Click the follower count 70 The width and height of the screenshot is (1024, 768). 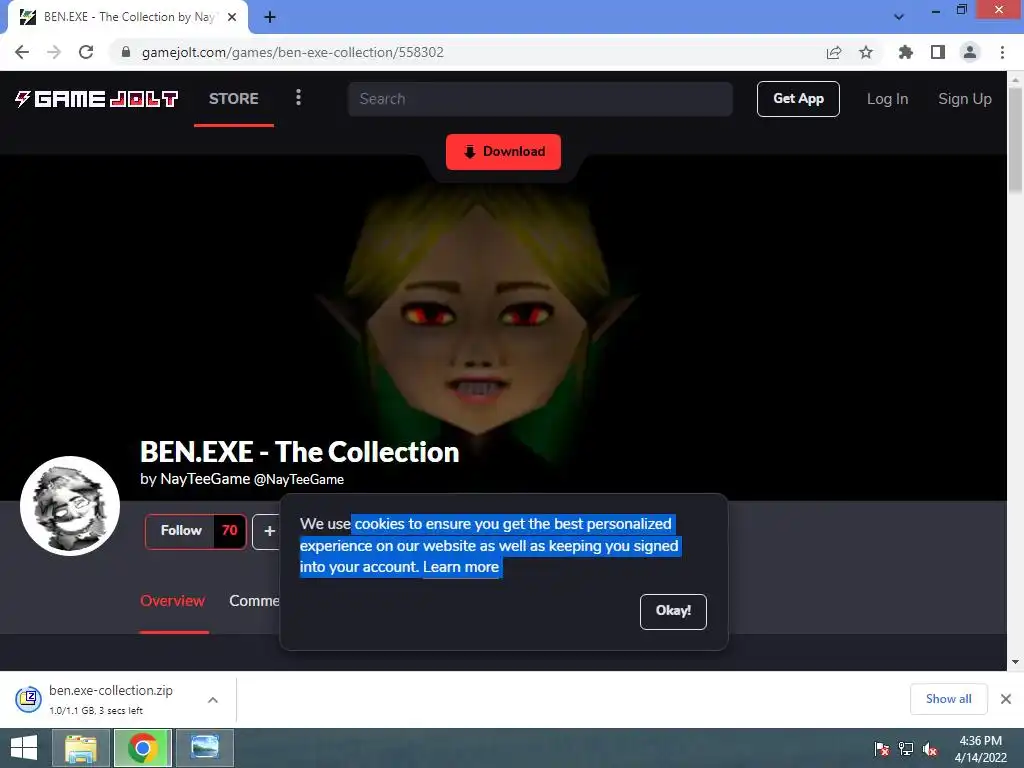[x=229, y=531]
